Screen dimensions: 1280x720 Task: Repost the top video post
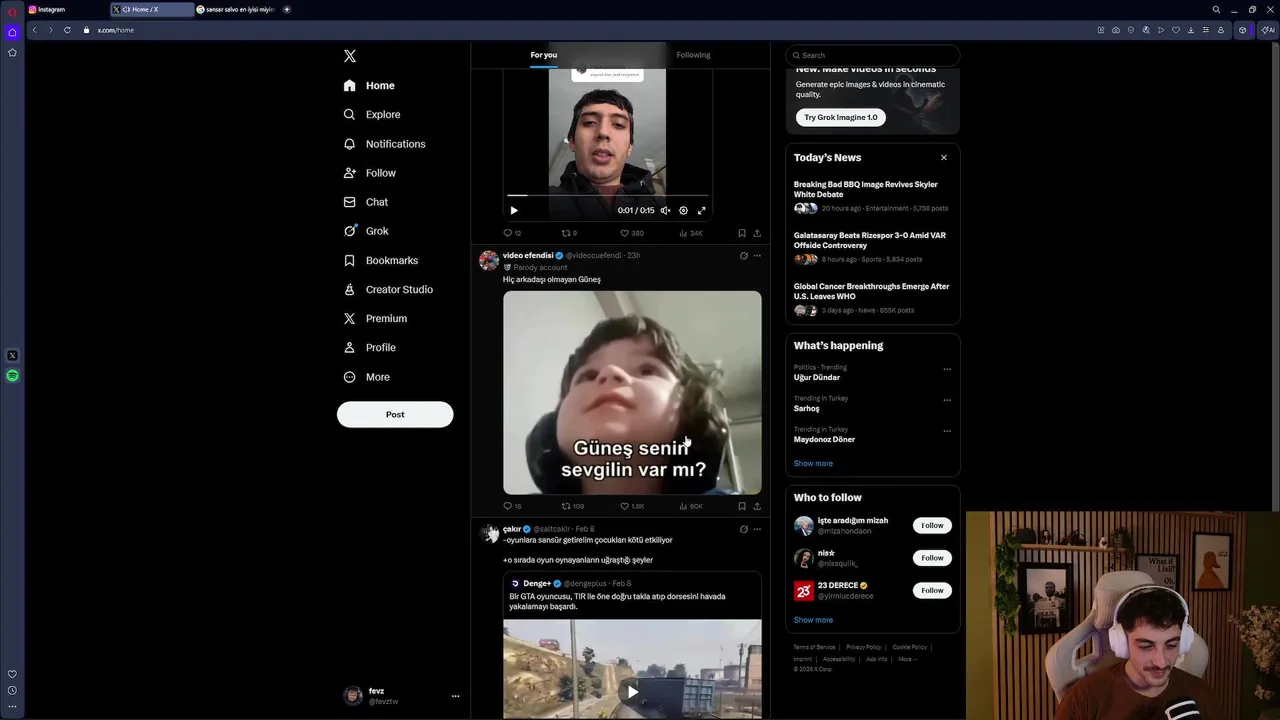[x=569, y=233]
